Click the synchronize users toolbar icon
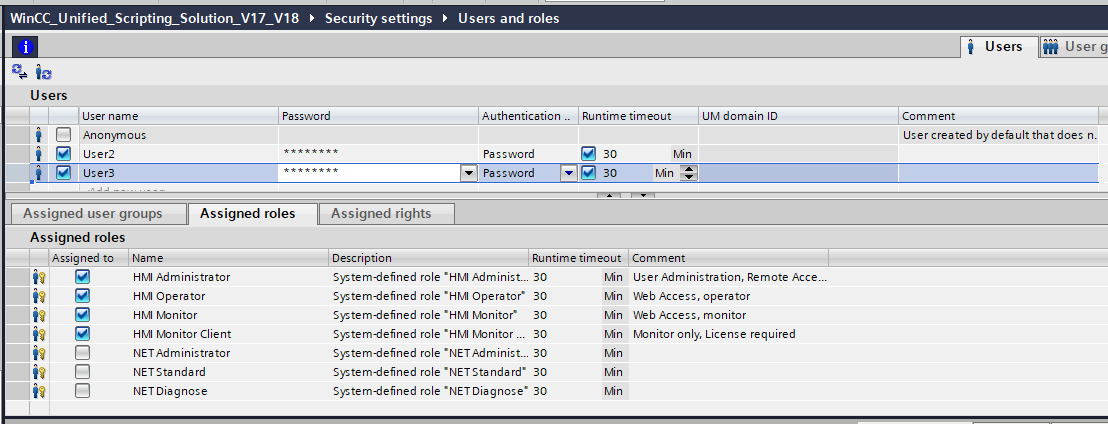This screenshot has height=424, width=1108. (x=19, y=71)
